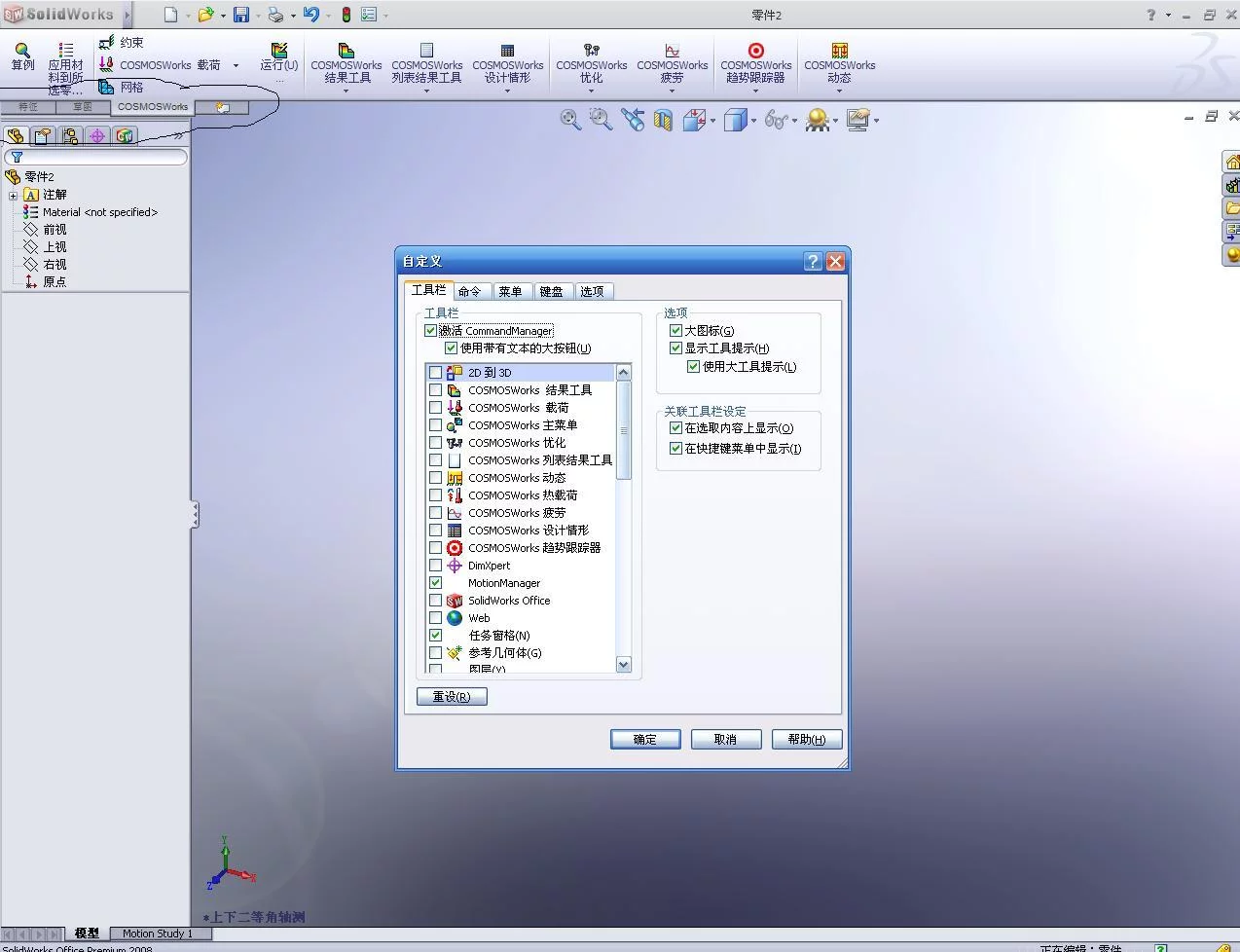Open the 算例 study tool
The image size is (1240, 952).
click(22, 57)
